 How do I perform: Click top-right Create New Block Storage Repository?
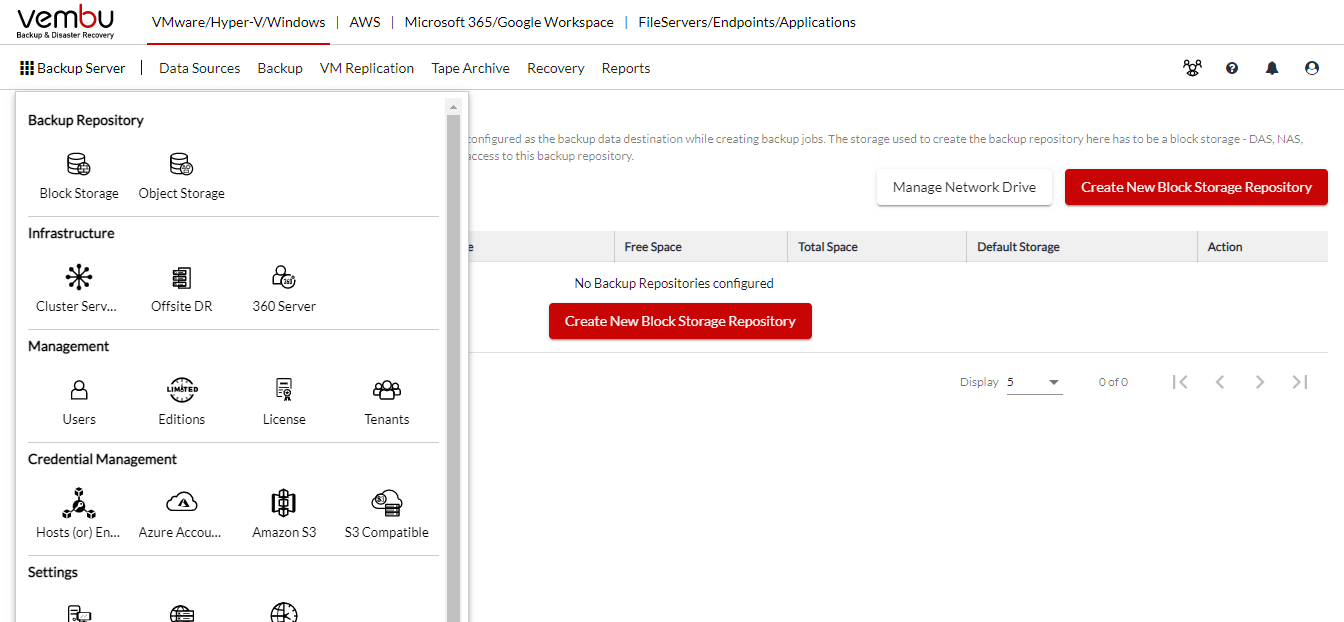1196,187
